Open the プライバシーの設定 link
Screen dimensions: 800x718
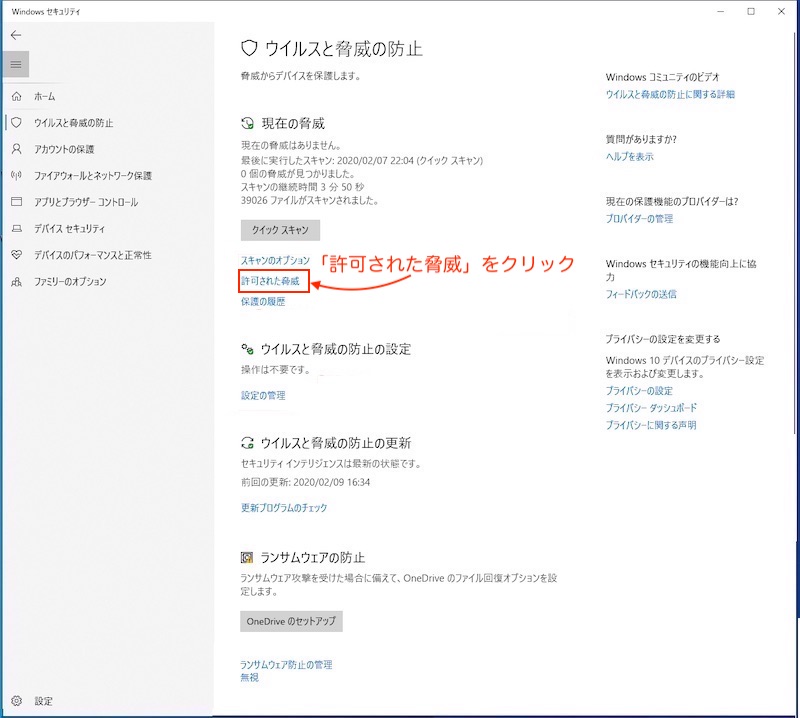(x=639, y=391)
